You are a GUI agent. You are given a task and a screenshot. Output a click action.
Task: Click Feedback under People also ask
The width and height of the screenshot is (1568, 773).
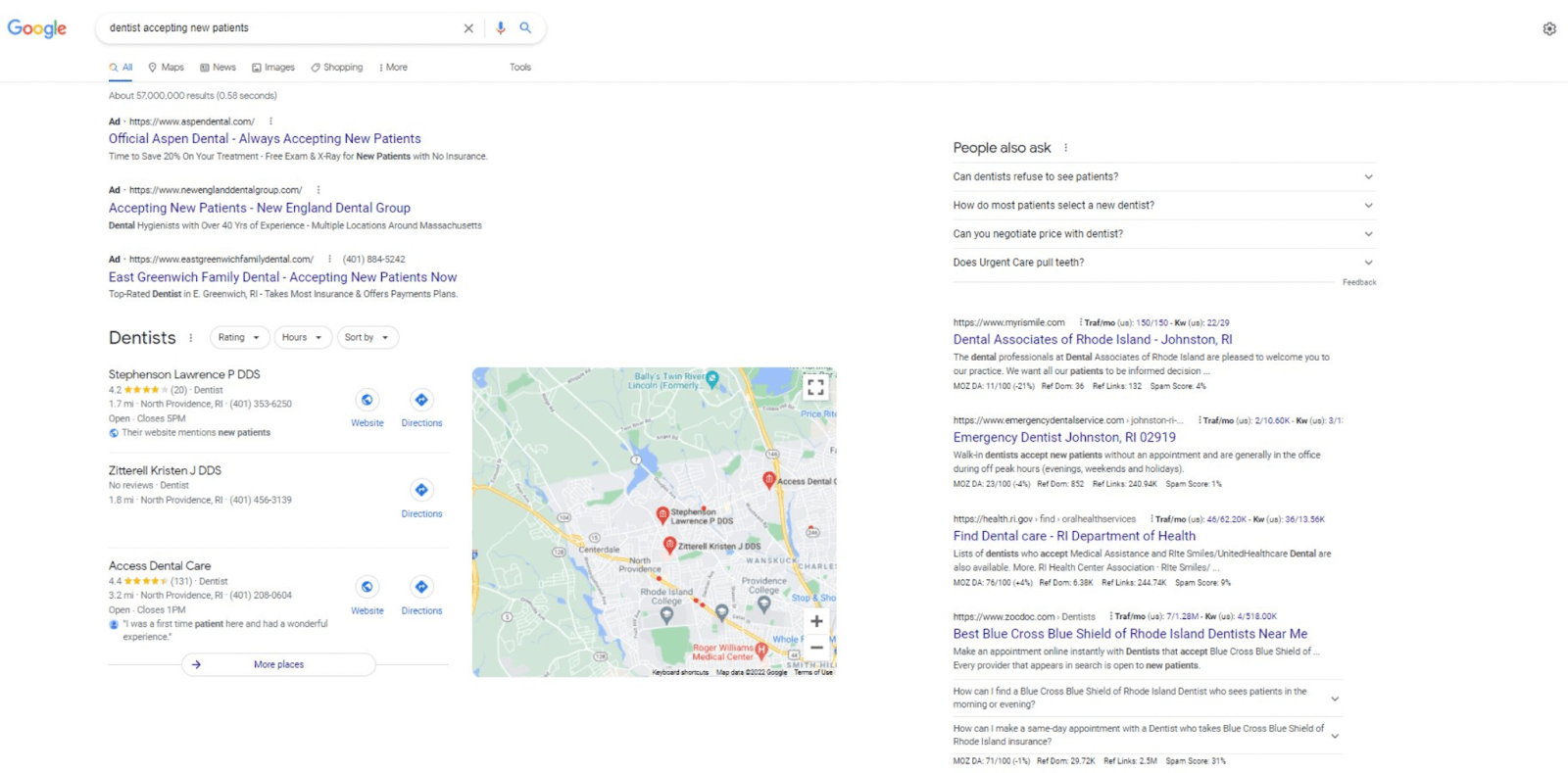pos(1359,282)
